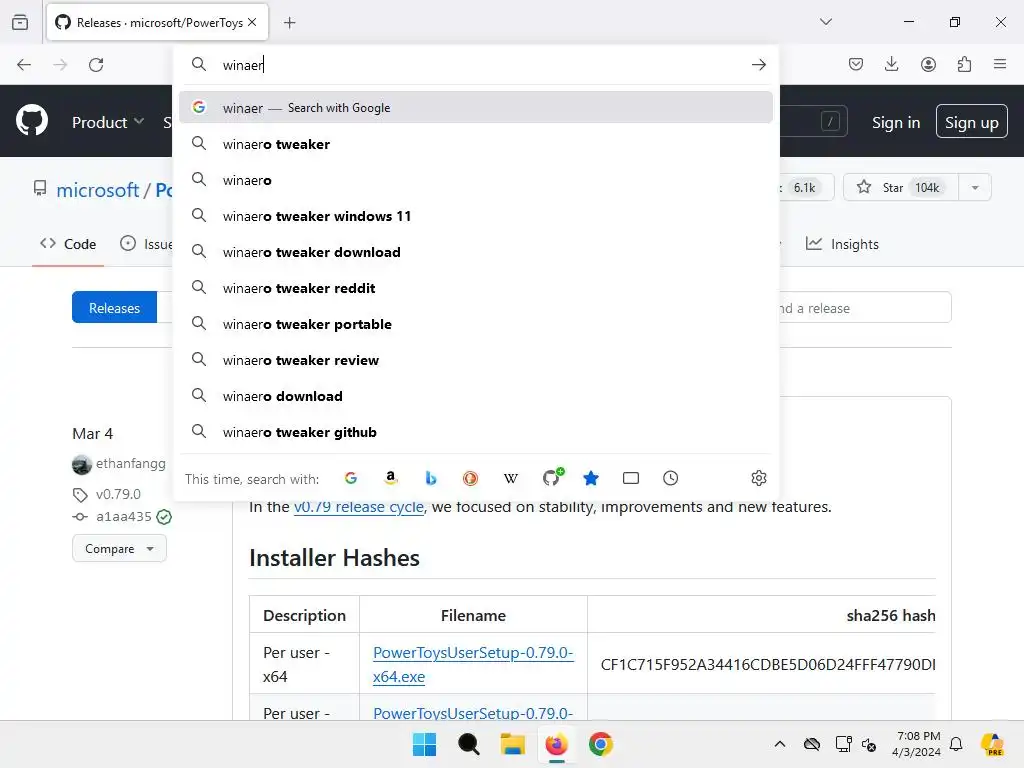Show hidden tray icons chevron
Image resolution: width=1024 pixels, height=768 pixels.
780,744
